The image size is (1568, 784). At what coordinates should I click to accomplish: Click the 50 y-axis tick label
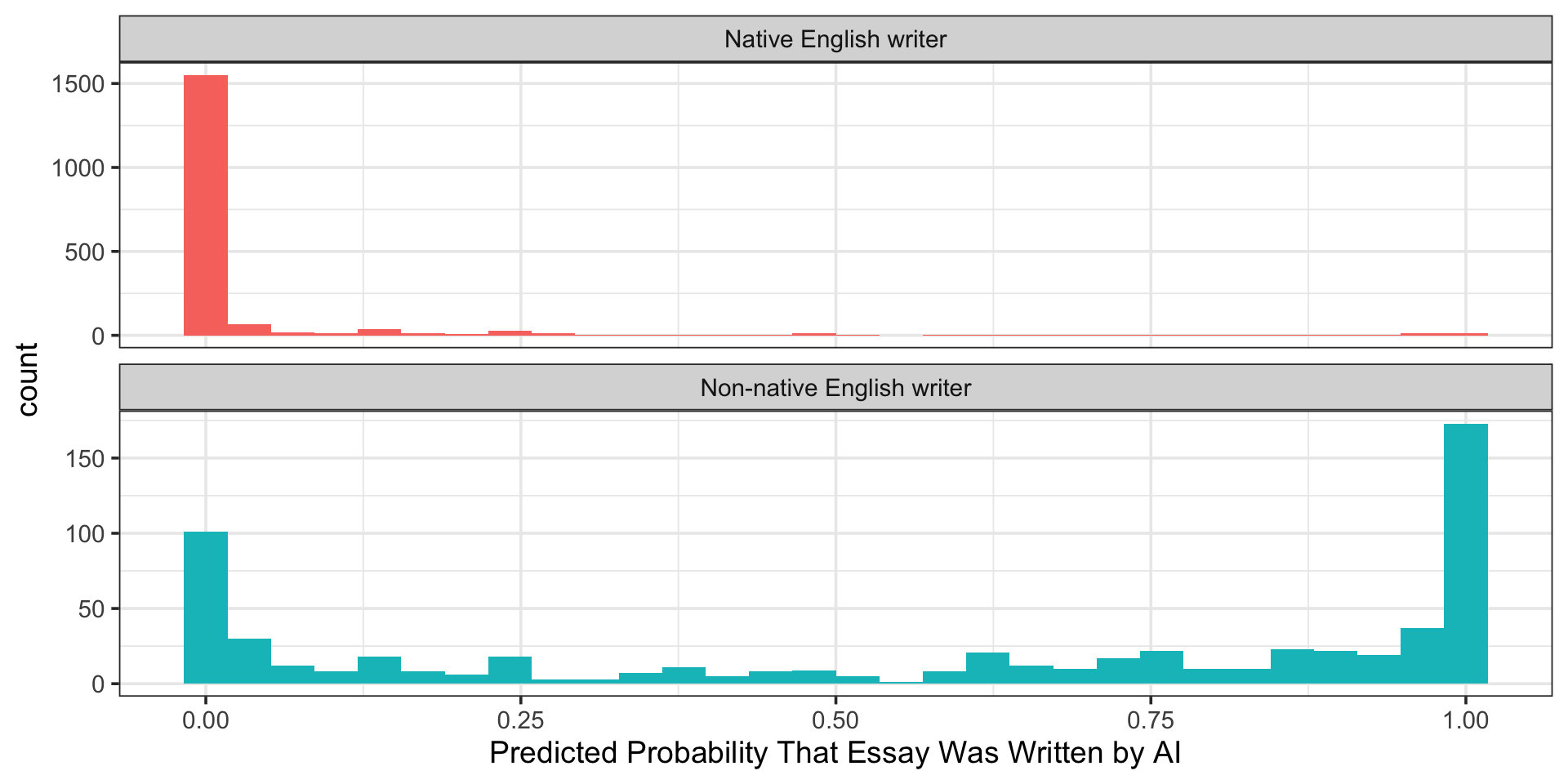point(92,608)
